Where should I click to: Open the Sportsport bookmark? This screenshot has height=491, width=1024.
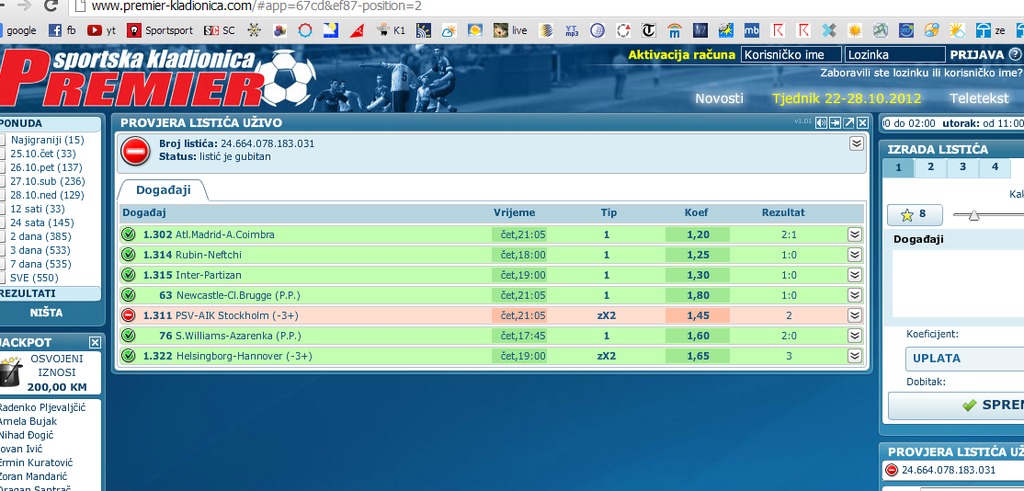tap(160, 30)
